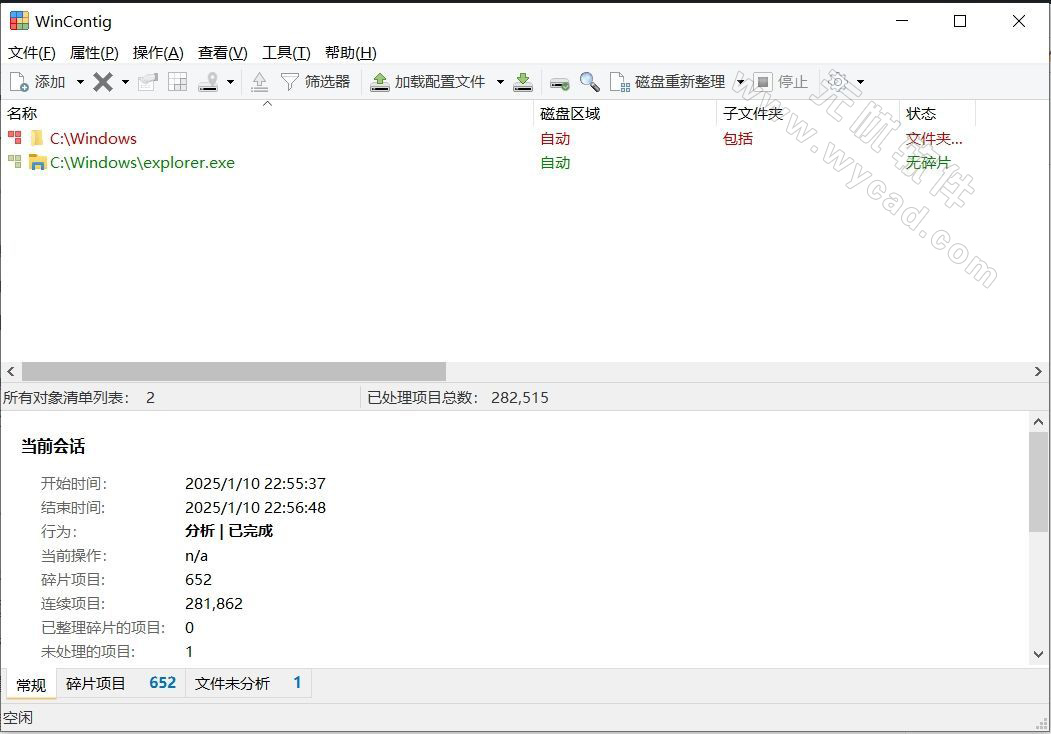Screen dimensions: 1051x734
Task: Click the 当前会话 heading
Action: pos(53,446)
